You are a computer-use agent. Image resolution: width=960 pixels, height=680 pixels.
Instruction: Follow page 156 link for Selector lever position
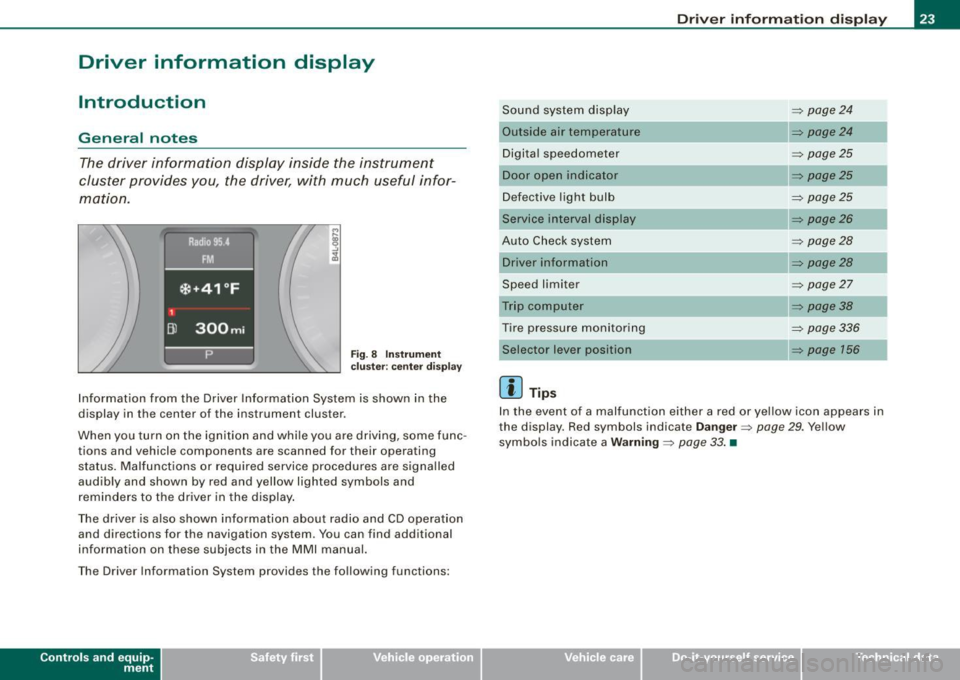coord(825,350)
